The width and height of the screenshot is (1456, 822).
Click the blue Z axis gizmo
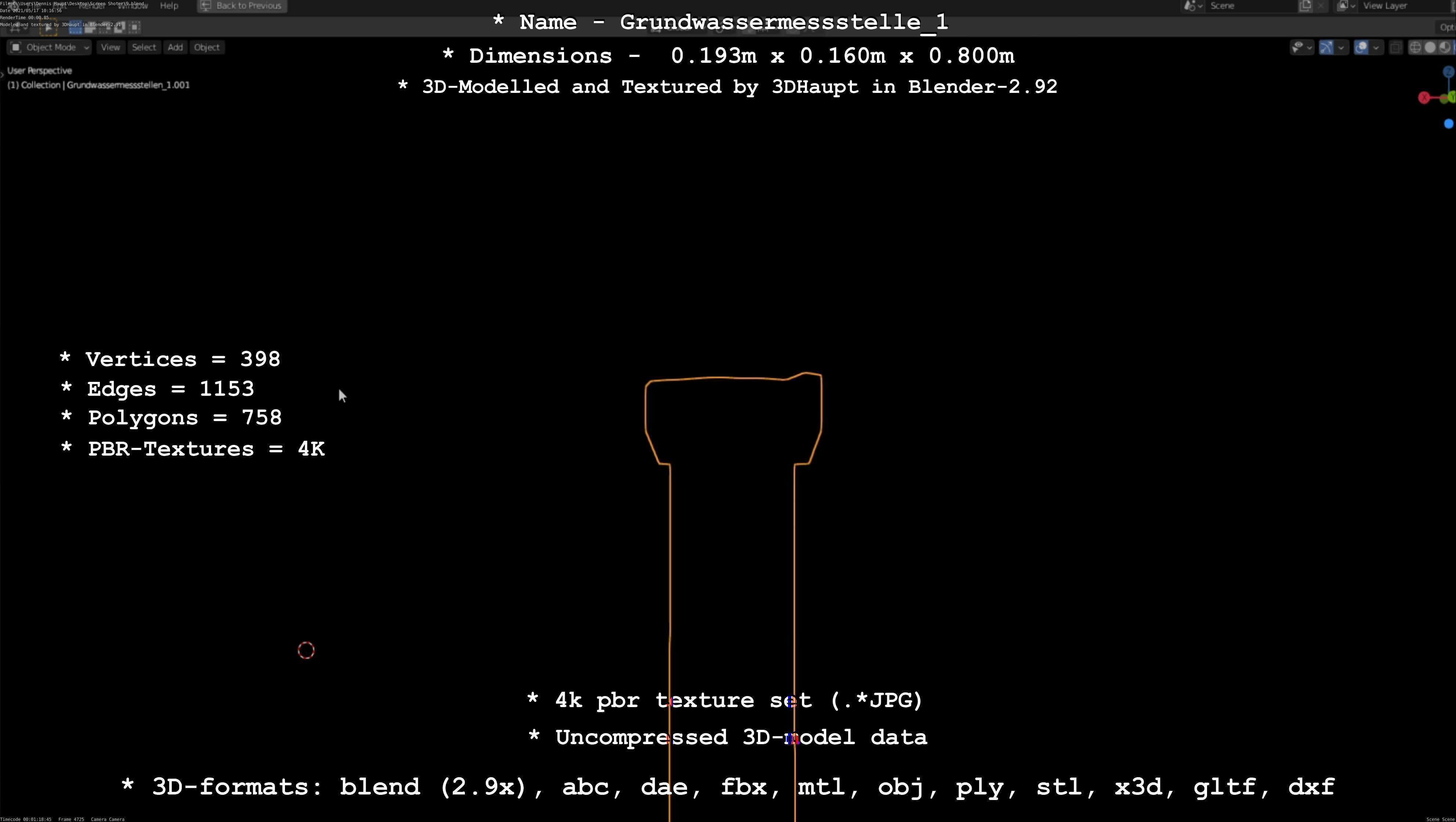coord(1448,72)
